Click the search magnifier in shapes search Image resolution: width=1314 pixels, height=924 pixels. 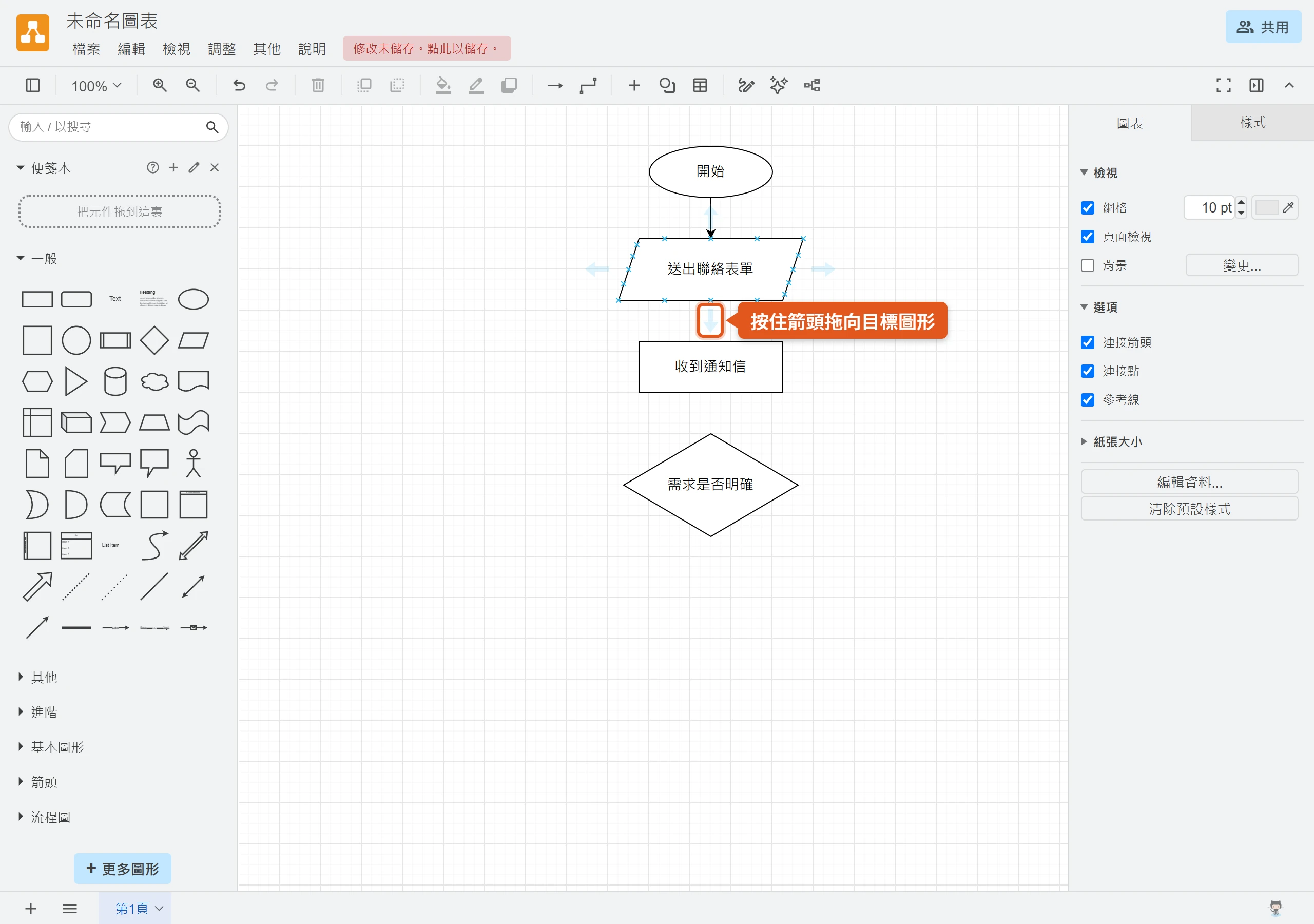(x=212, y=127)
